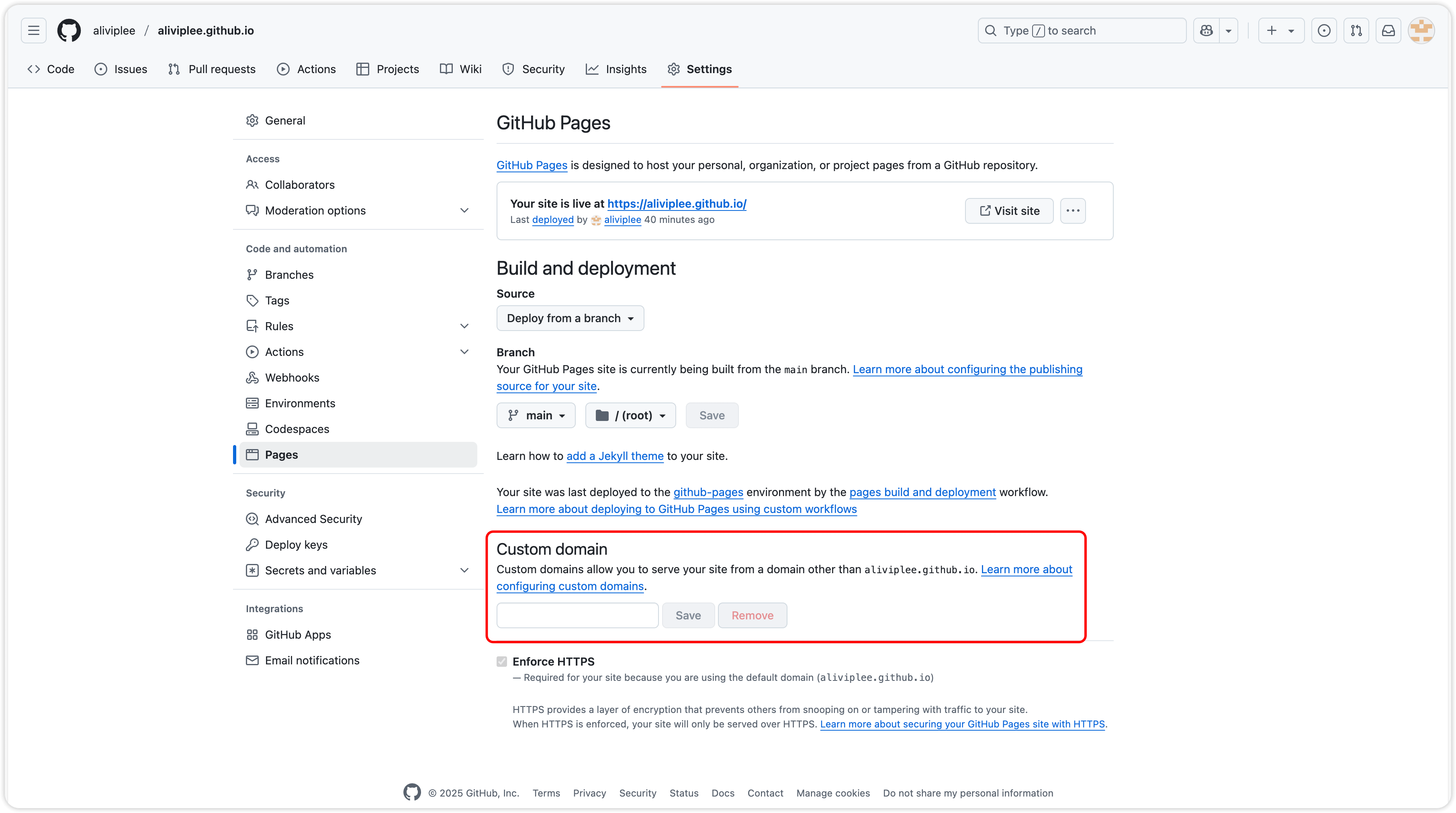The width and height of the screenshot is (1456, 813).
Task: Open footer GitHub logo
Action: point(412,793)
